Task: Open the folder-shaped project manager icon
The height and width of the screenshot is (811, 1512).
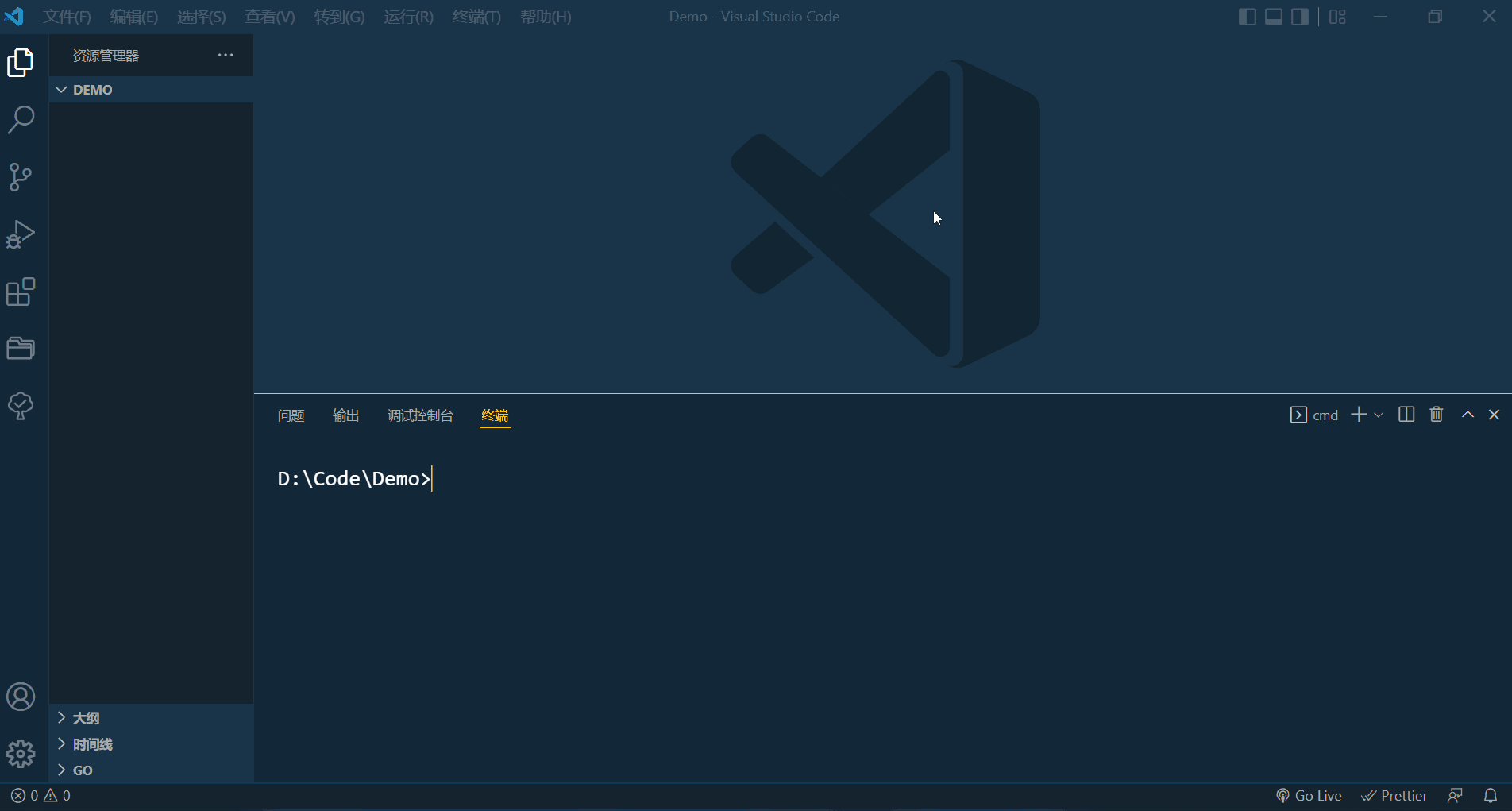Action: pyautogui.click(x=21, y=348)
